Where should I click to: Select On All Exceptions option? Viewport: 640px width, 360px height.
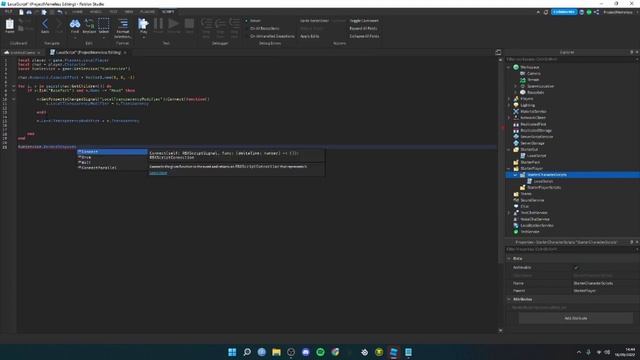tap(264, 28)
